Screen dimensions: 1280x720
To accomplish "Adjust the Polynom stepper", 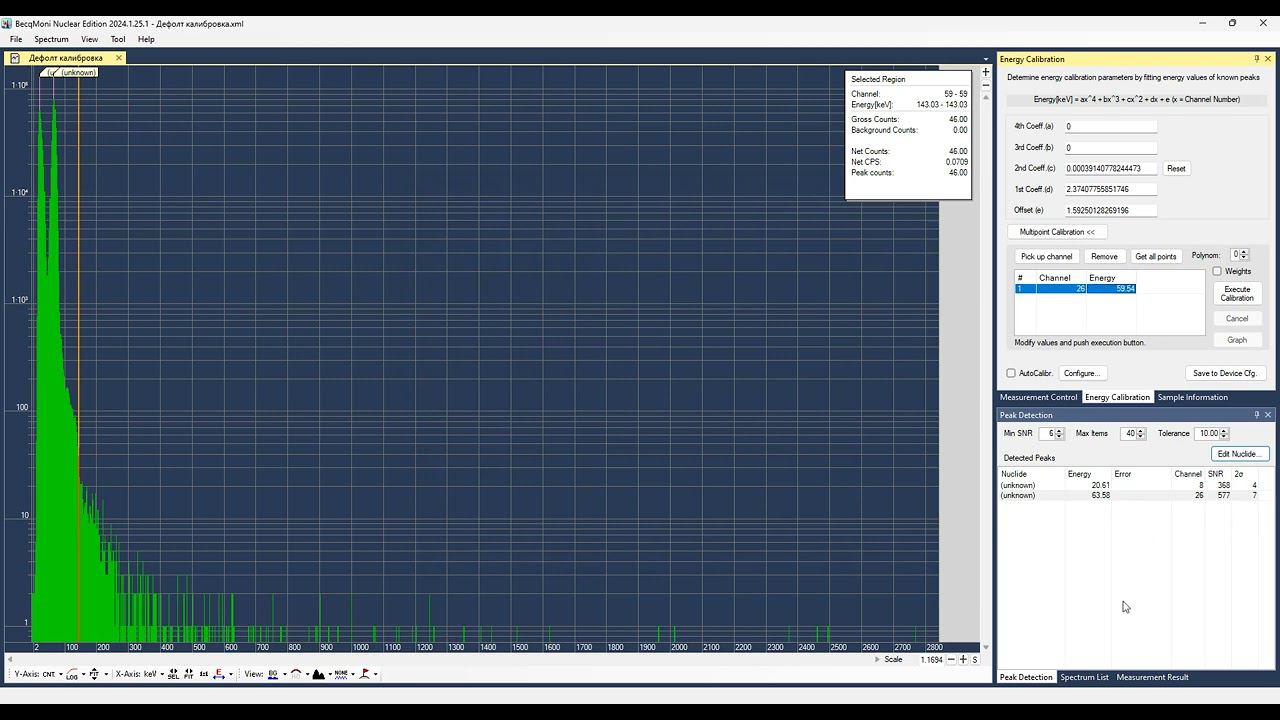I will point(1245,255).
